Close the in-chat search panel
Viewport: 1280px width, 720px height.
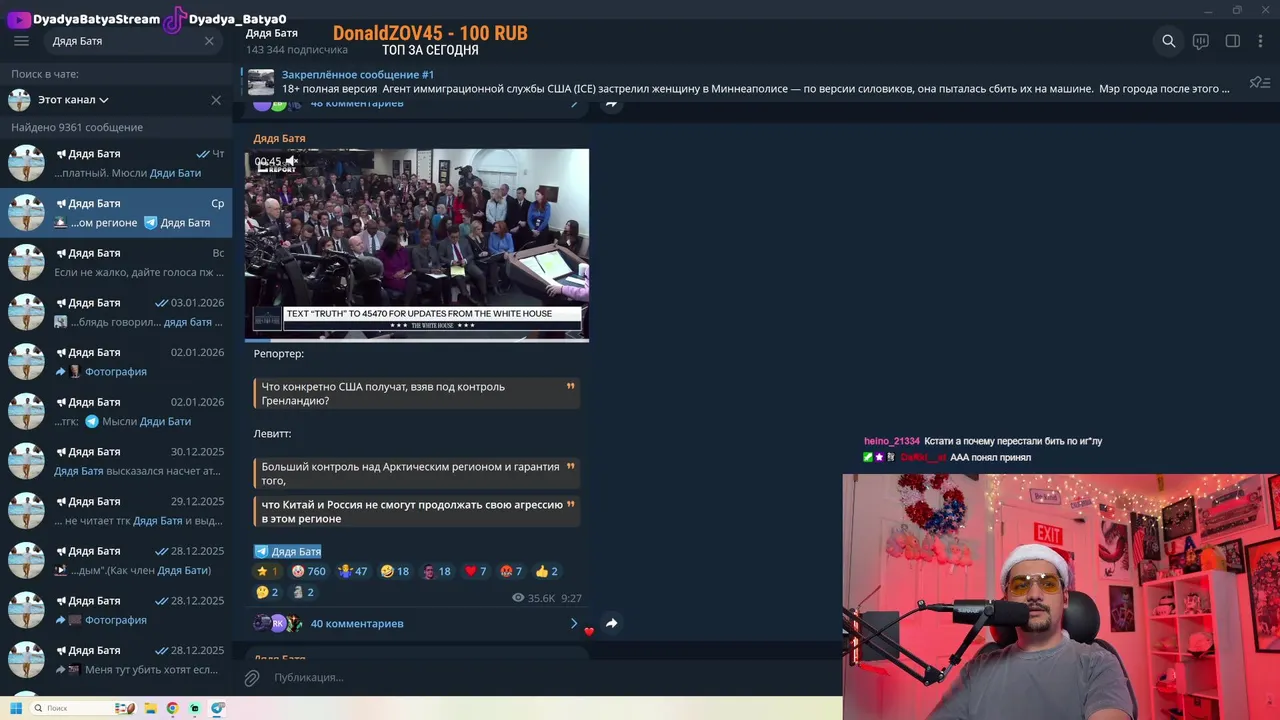216,100
